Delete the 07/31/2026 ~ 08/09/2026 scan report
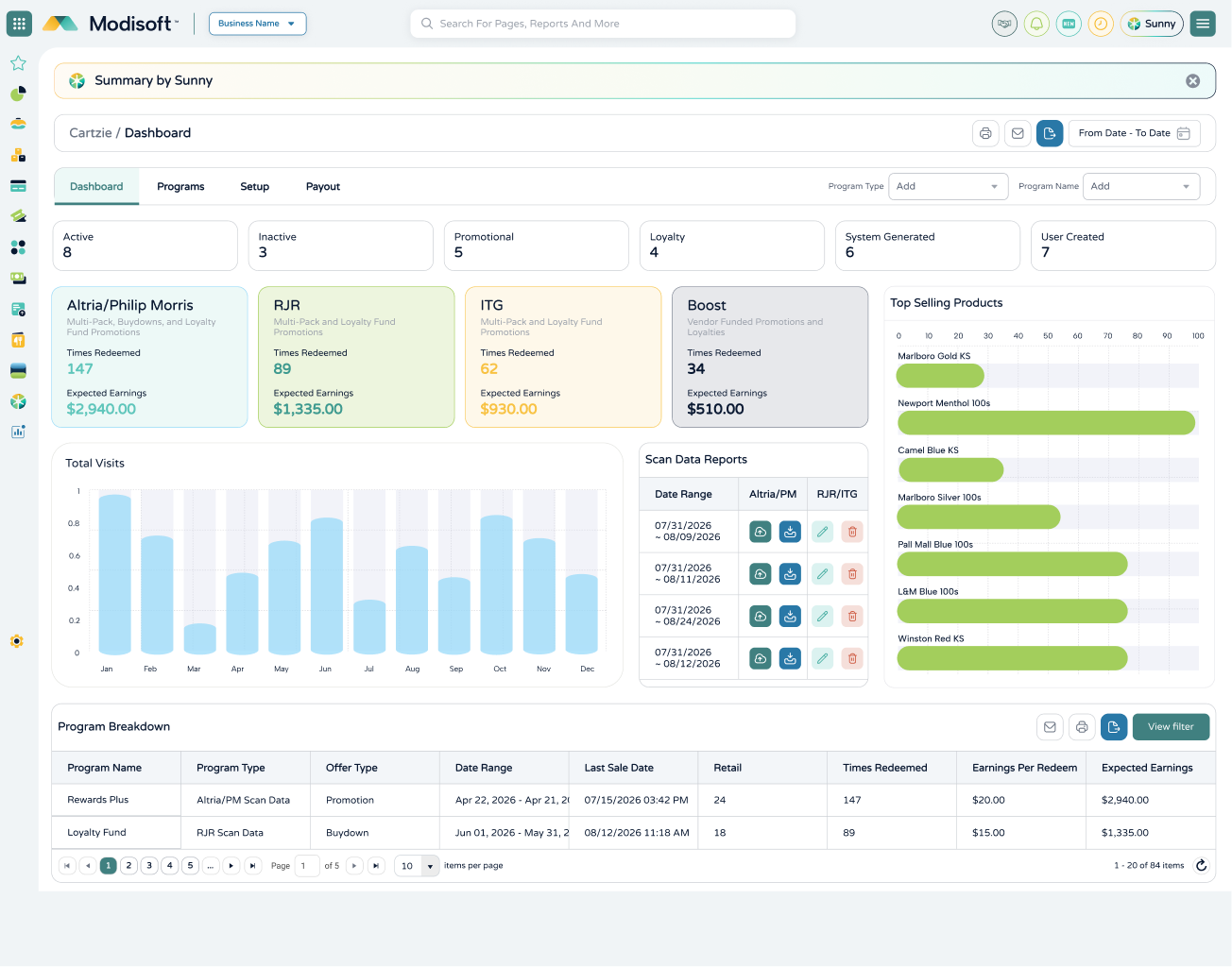This screenshot has width=1232, height=967. point(852,532)
